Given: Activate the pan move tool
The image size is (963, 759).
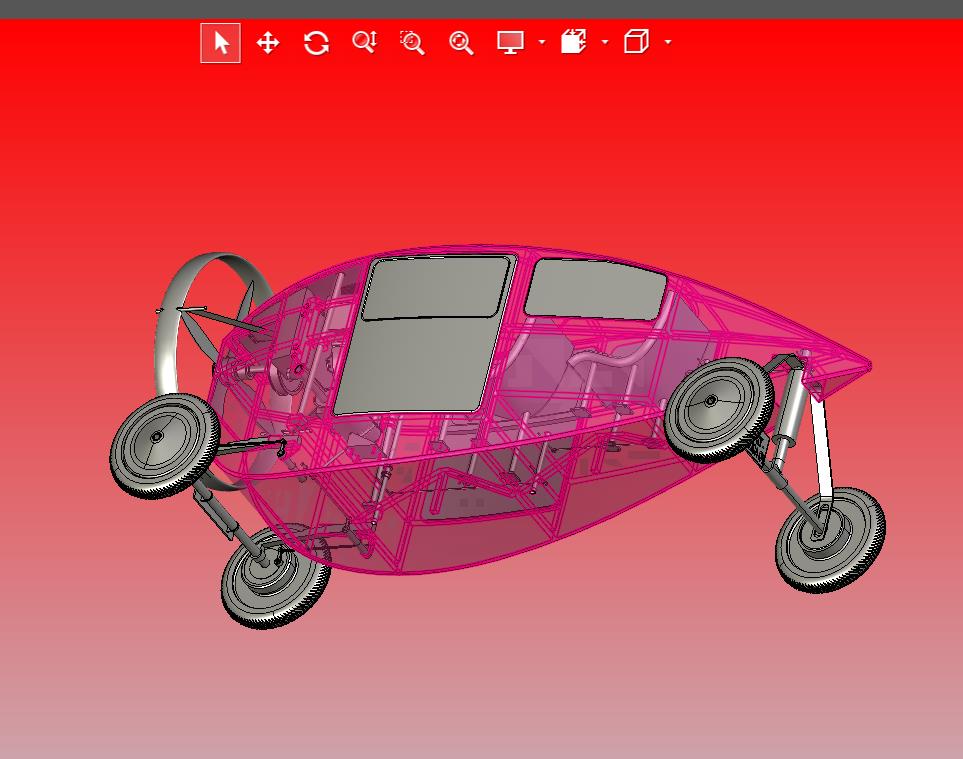Looking at the screenshot, I should point(268,43).
